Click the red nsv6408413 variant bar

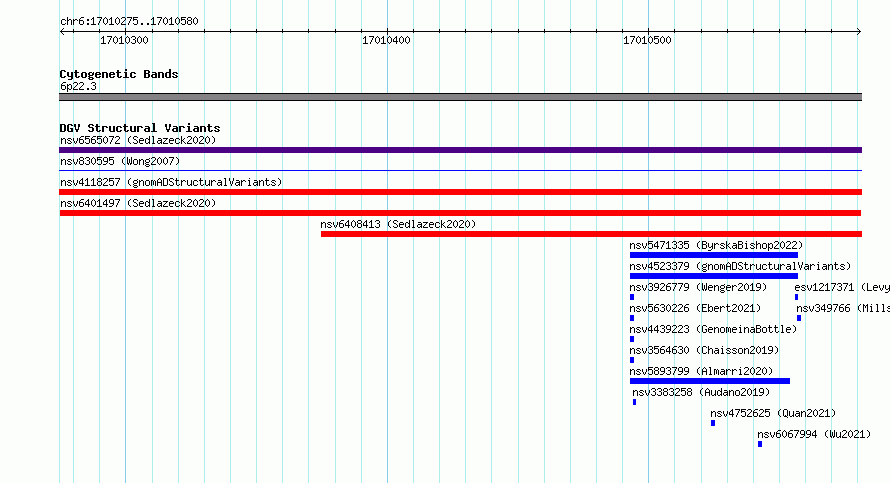click(591, 234)
